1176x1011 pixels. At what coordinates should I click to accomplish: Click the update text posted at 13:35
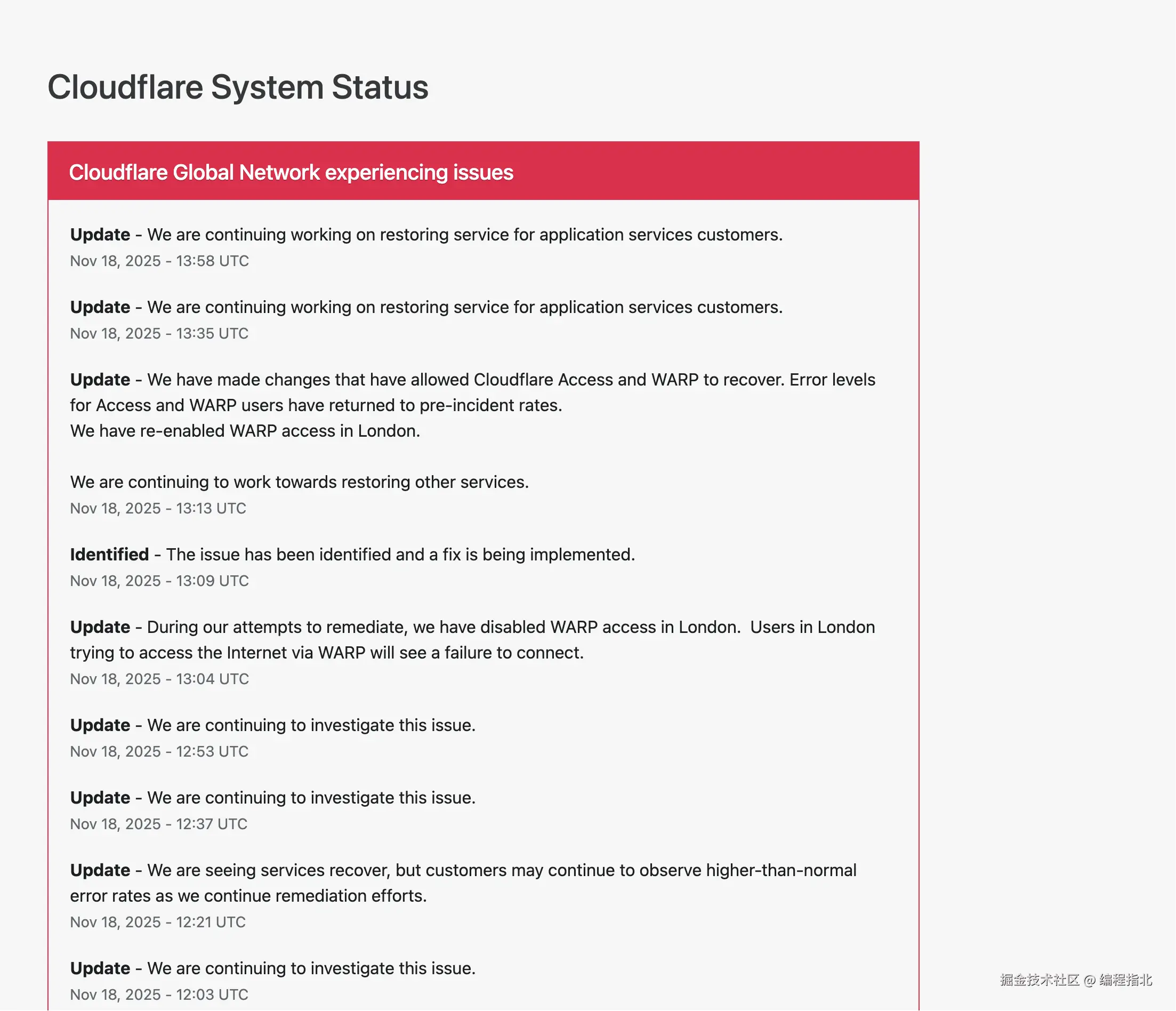click(426, 307)
